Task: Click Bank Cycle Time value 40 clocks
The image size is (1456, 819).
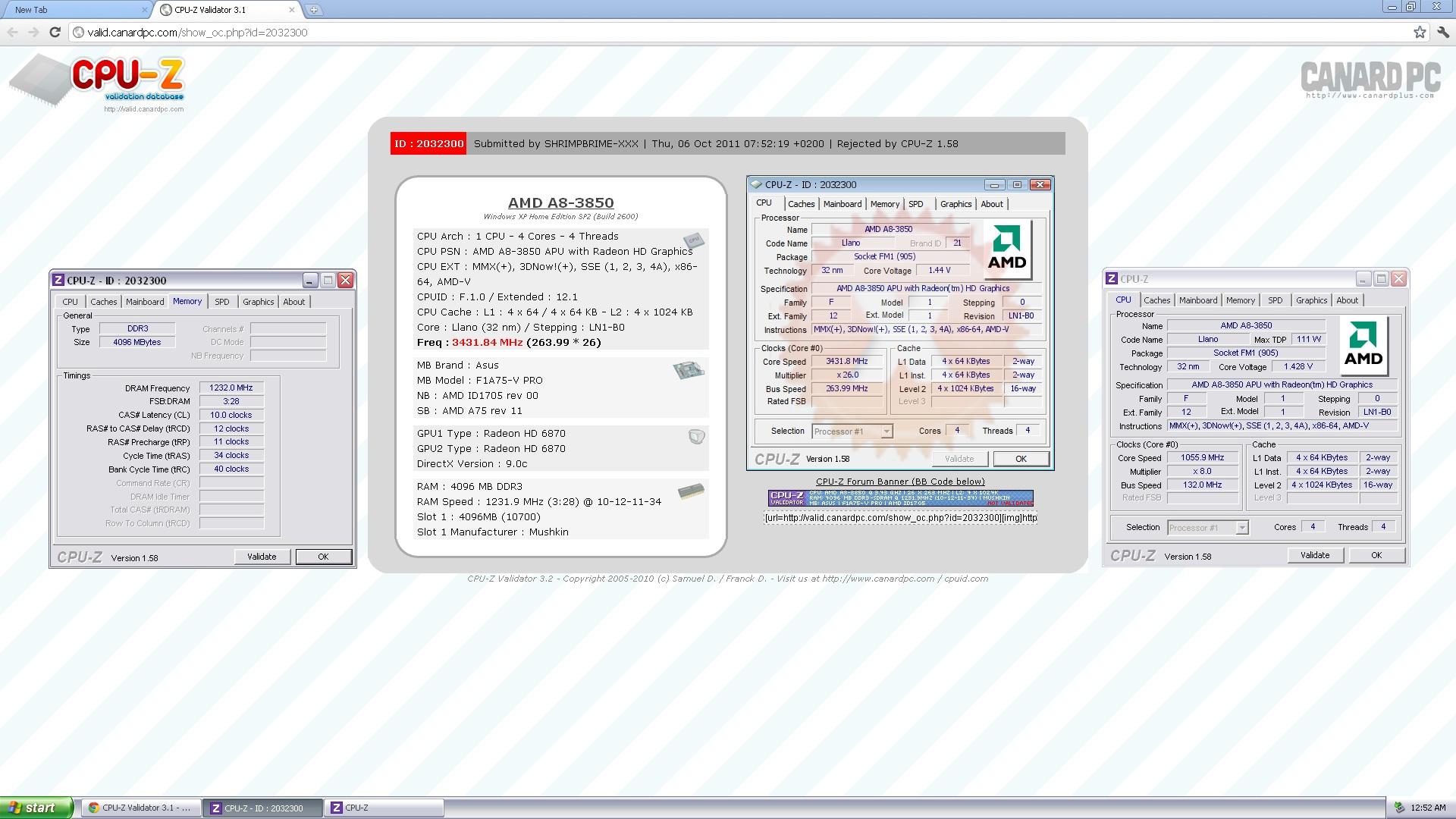Action: (x=231, y=469)
